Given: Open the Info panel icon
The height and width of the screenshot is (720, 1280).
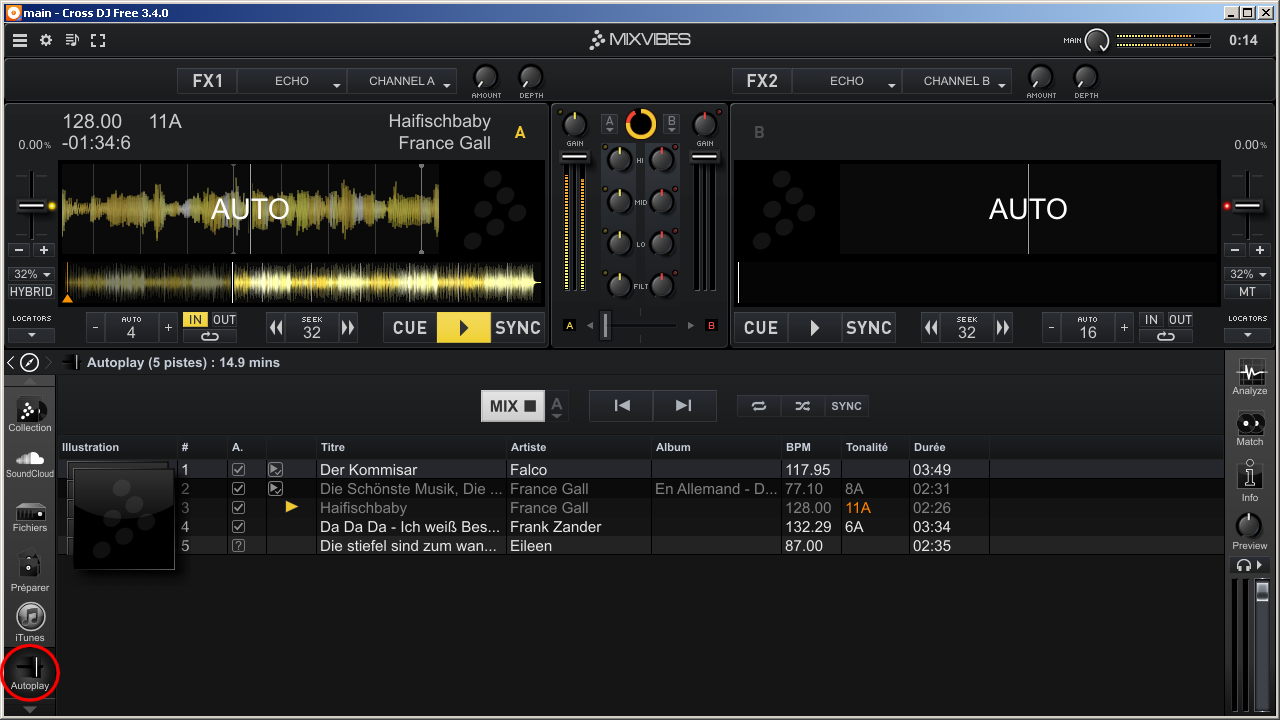Looking at the screenshot, I should click(1250, 481).
